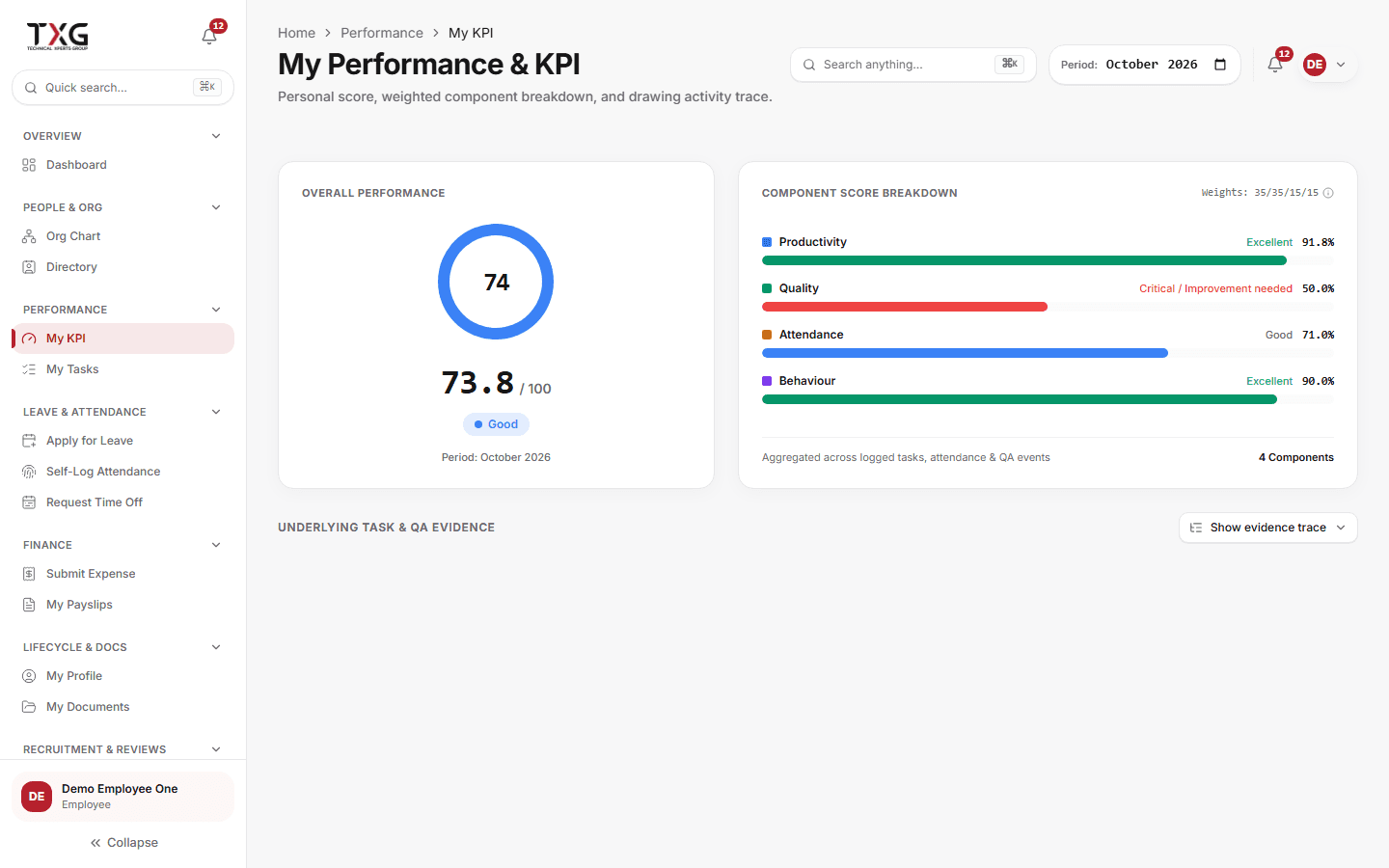Click the Performance breadcrumb link
Viewport: 1389px width, 868px height.
(382, 33)
